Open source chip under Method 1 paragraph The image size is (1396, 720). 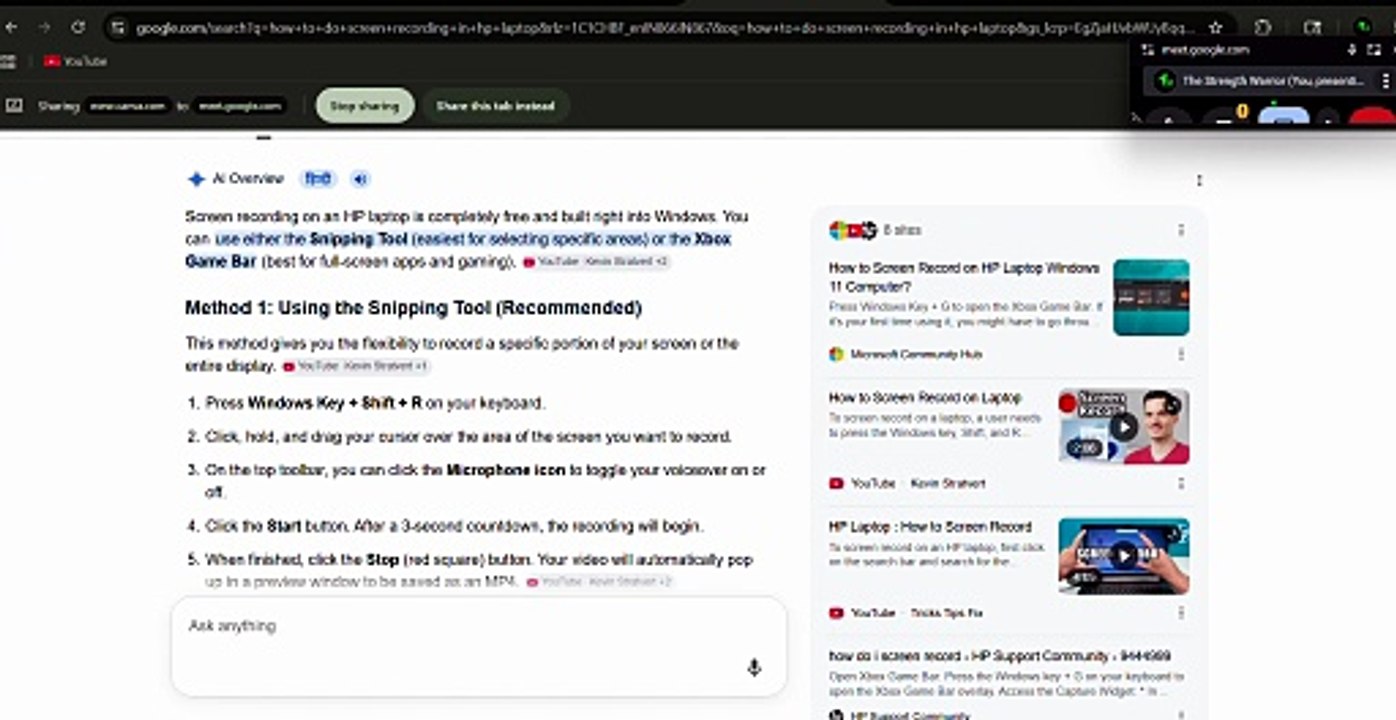[355, 367]
